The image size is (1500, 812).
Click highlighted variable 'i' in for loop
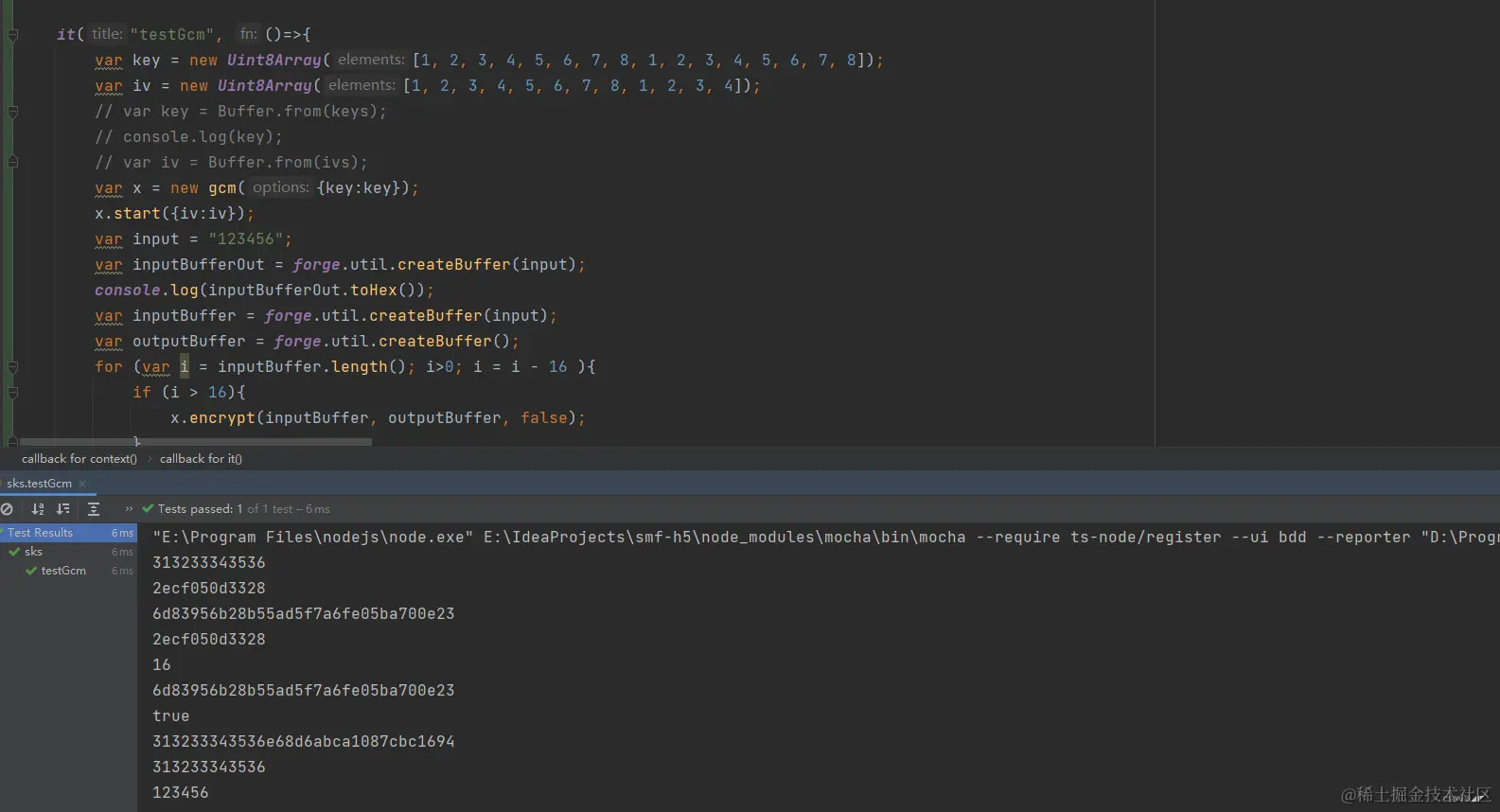[185, 367]
